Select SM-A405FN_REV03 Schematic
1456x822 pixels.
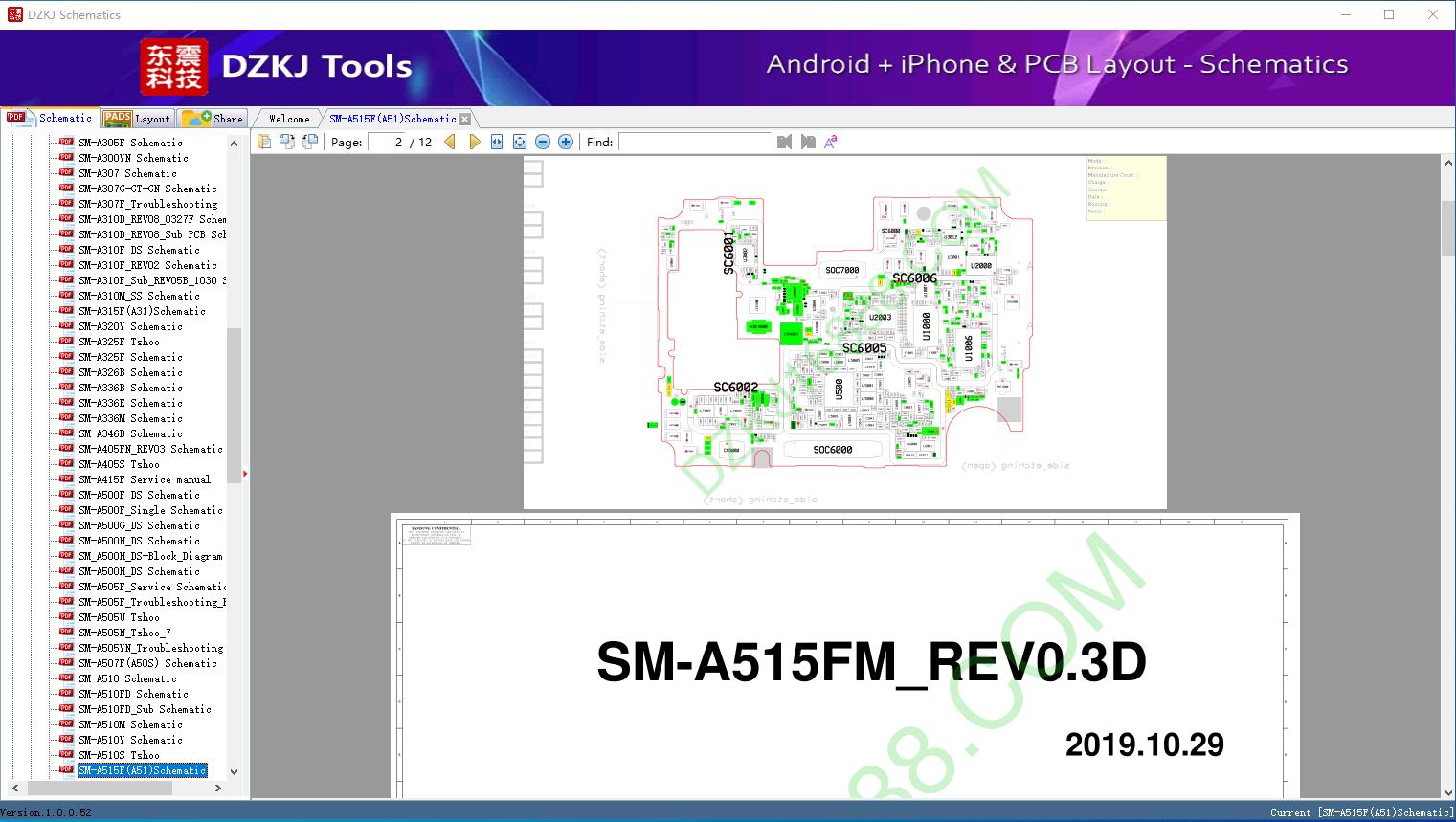tap(150, 449)
